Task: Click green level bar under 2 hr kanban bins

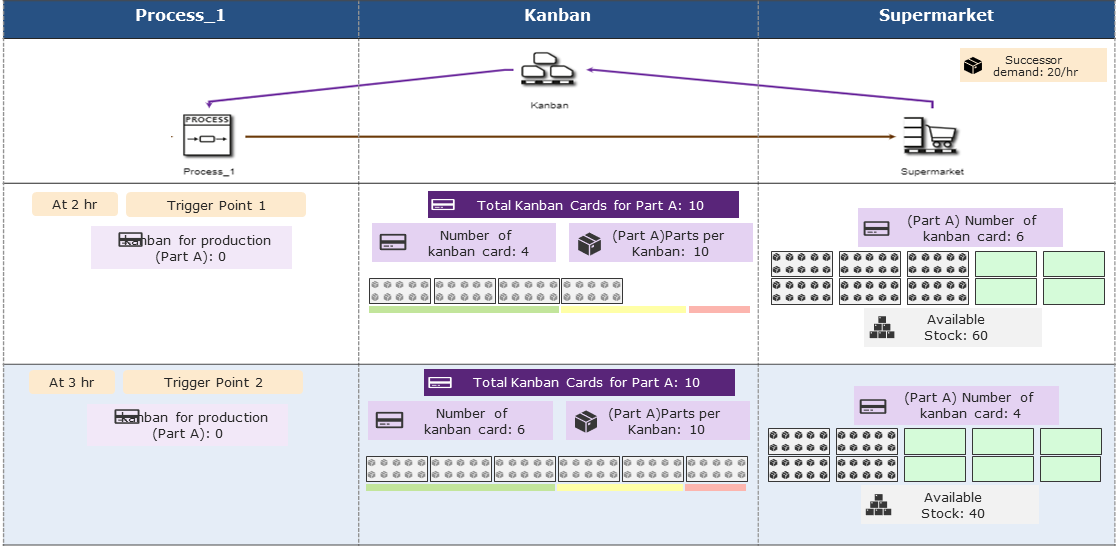Action: pos(463,310)
